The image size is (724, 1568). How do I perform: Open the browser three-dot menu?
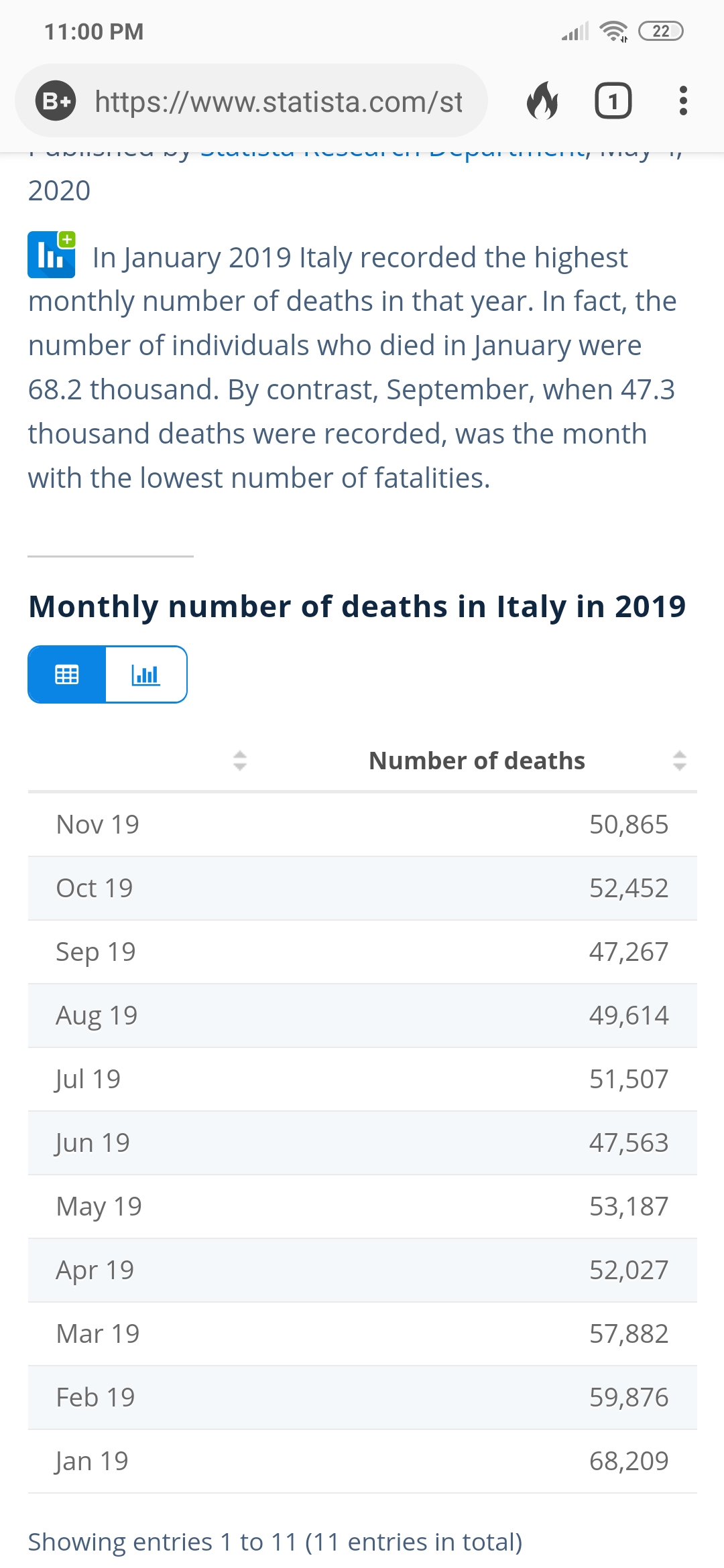point(682,101)
